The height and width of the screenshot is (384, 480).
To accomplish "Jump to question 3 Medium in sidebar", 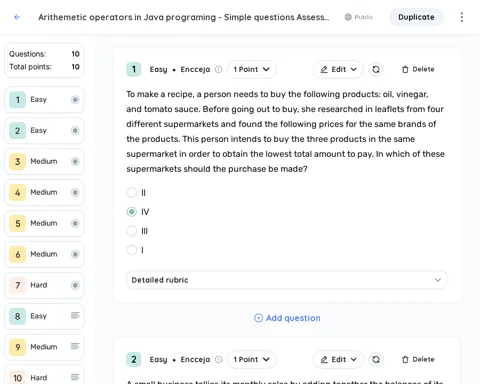I will coord(44,161).
